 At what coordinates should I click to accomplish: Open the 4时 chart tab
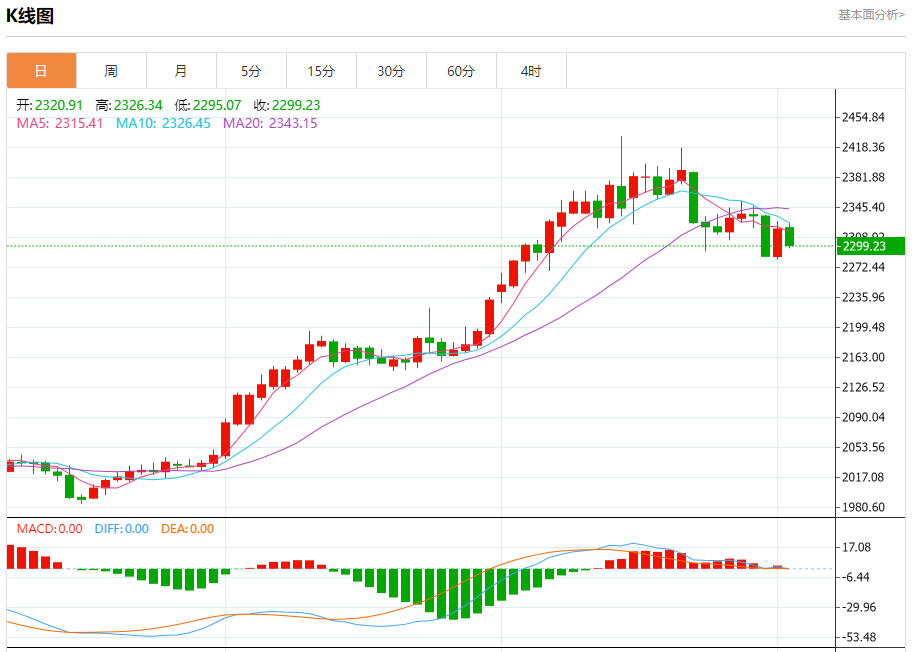click(532, 71)
